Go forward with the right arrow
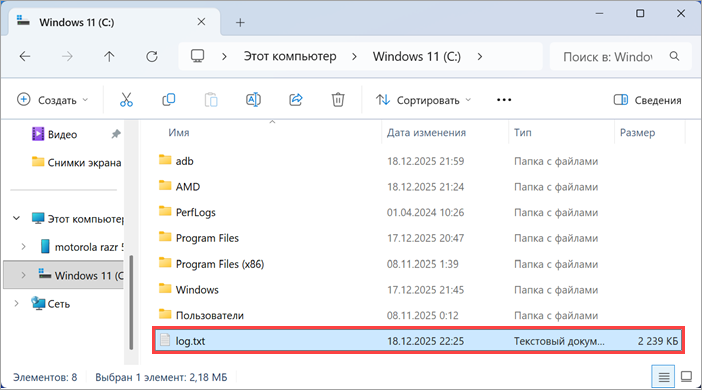 (67, 56)
